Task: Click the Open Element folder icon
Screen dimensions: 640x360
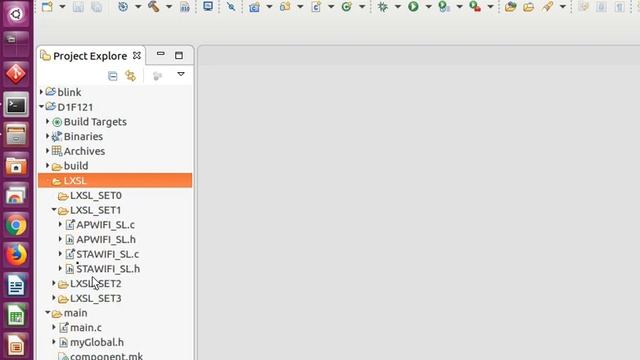Action: click(510, 7)
